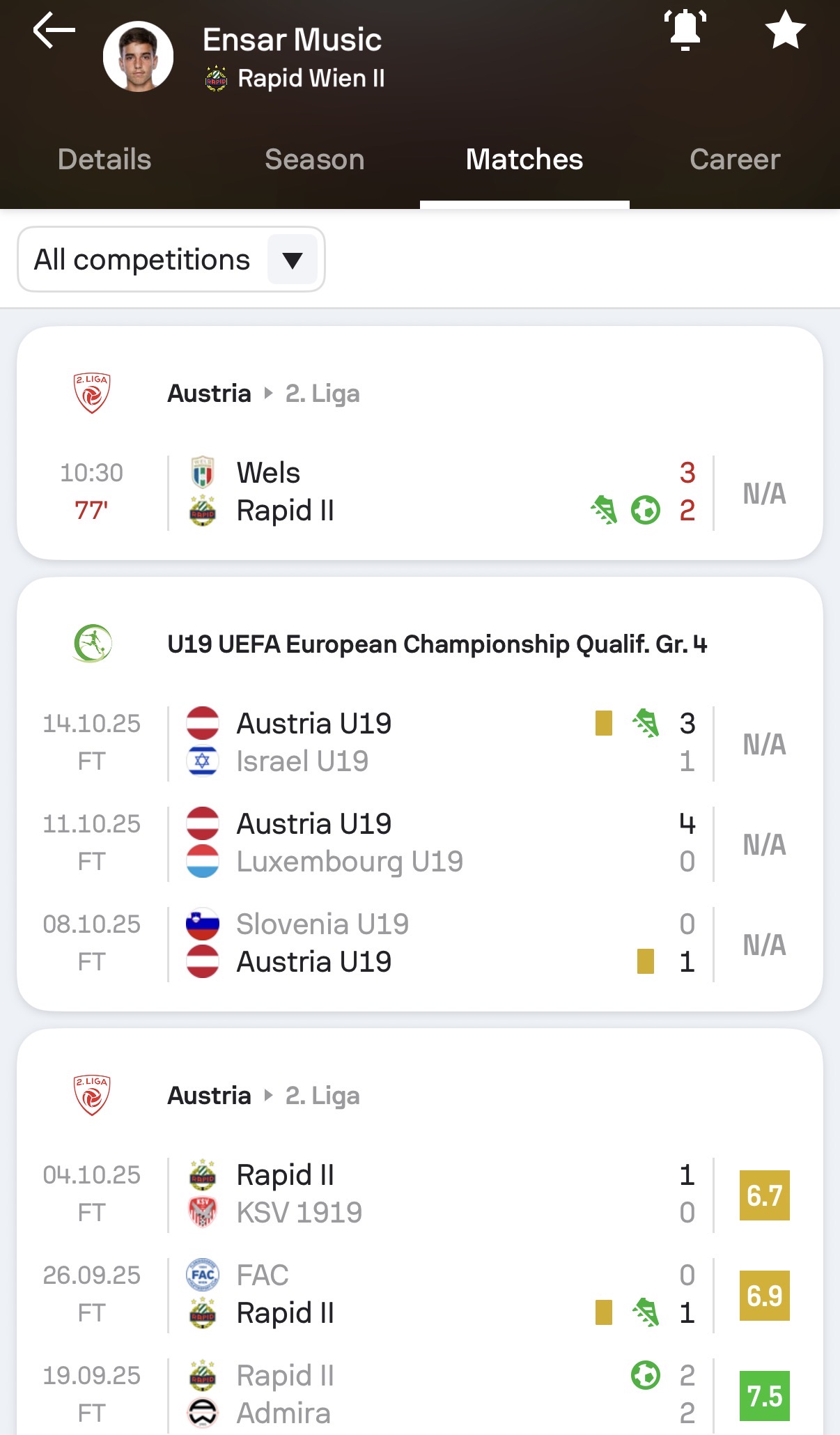The width and height of the screenshot is (840, 1435).
Task: Expand the Austria 2. Liga breadcrumb arrow at top
Action: (268, 394)
